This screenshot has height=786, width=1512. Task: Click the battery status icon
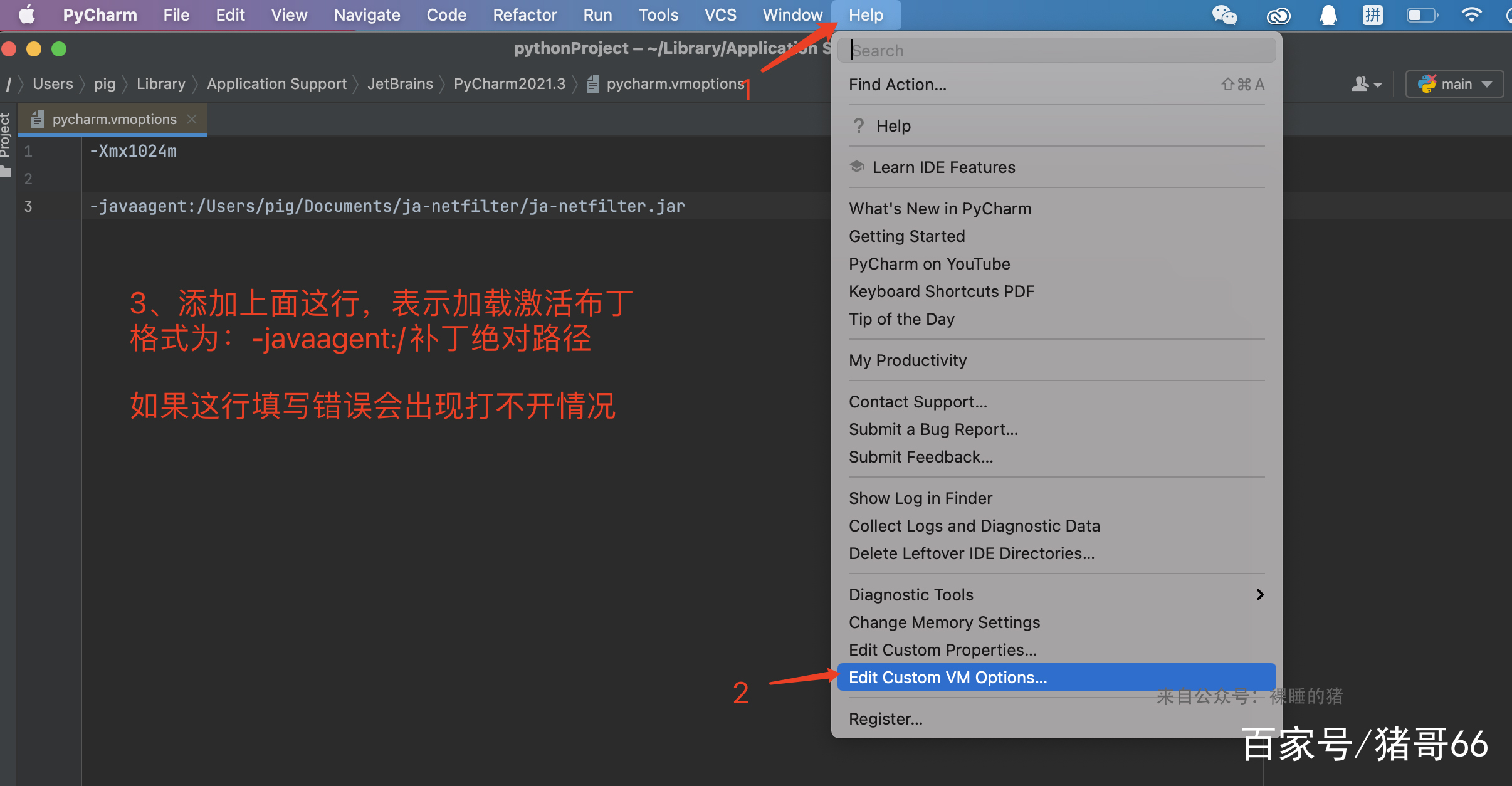pos(1422,14)
